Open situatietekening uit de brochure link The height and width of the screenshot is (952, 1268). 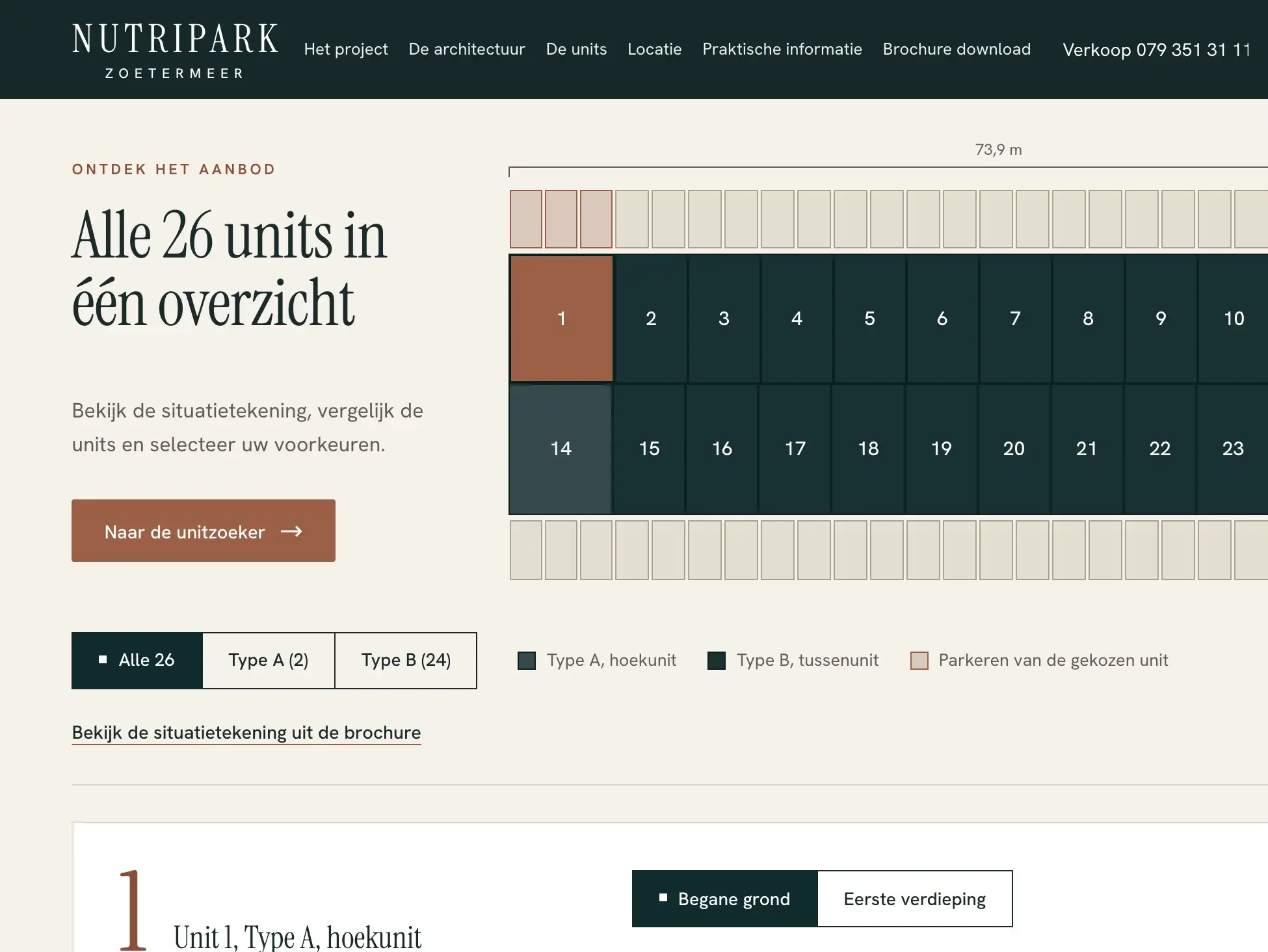tap(246, 733)
